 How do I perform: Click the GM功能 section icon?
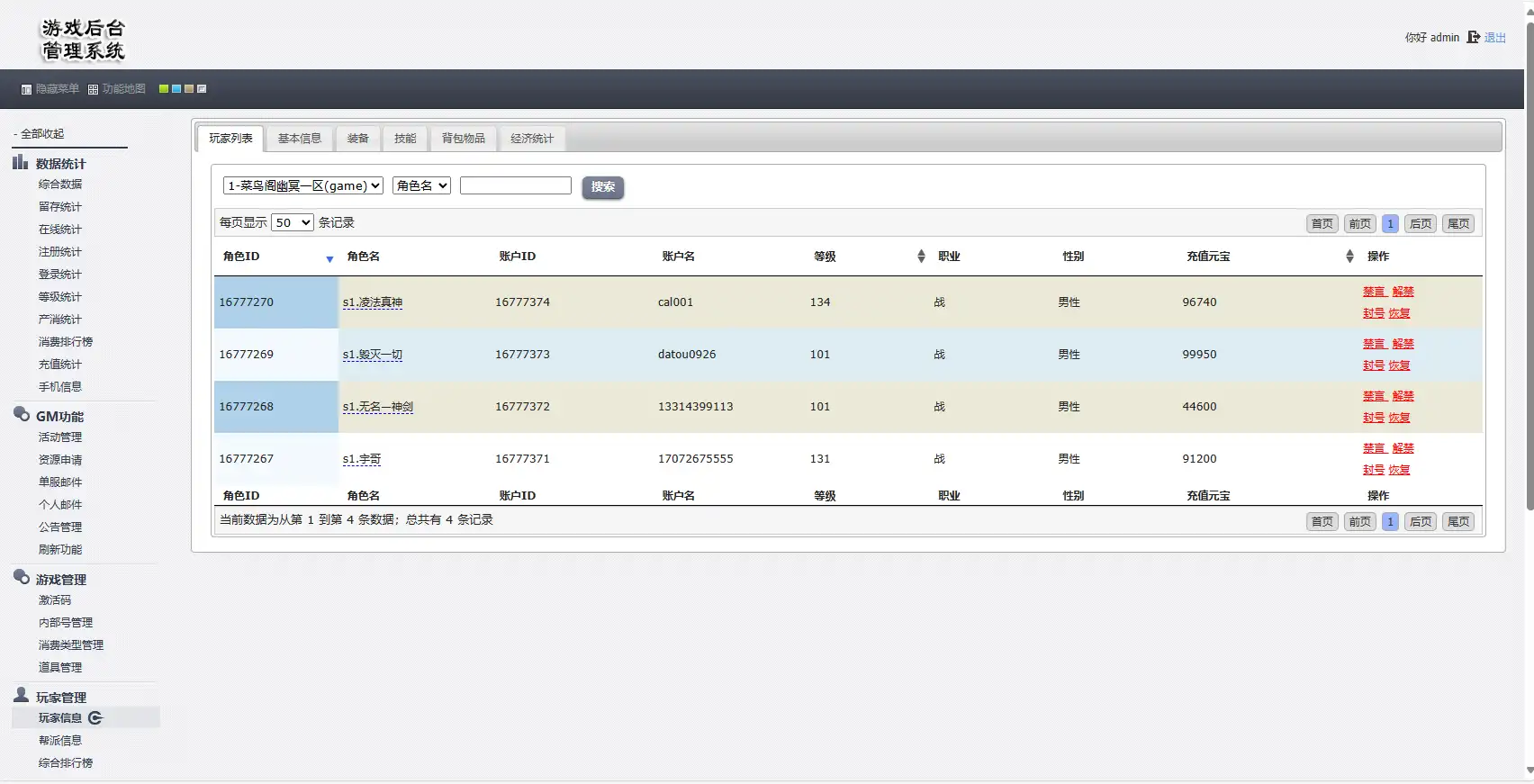(22, 414)
